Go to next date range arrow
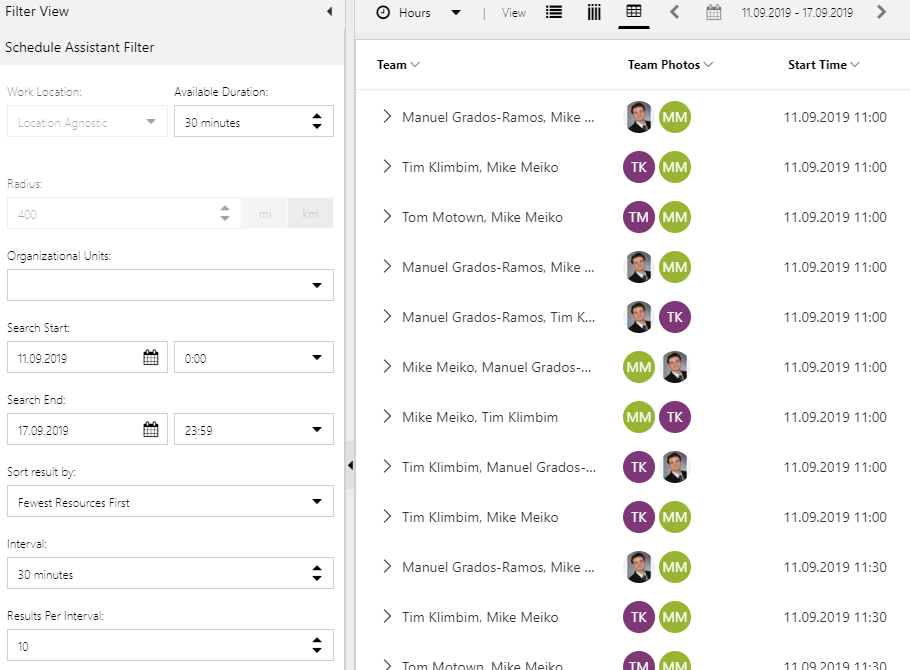Image resolution: width=910 pixels, height=670 pixels. coord(882,12)
